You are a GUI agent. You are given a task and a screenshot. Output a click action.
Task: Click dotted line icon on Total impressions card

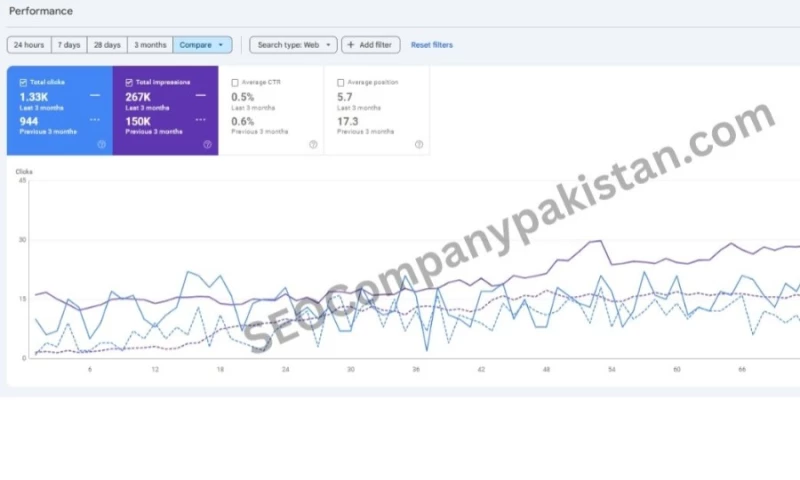pos(201,119)
